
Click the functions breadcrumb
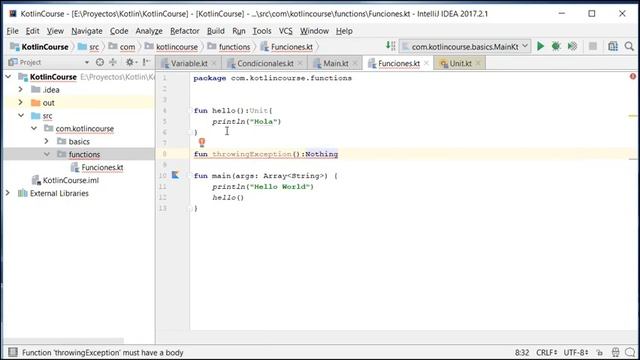[x=229, y=47]
